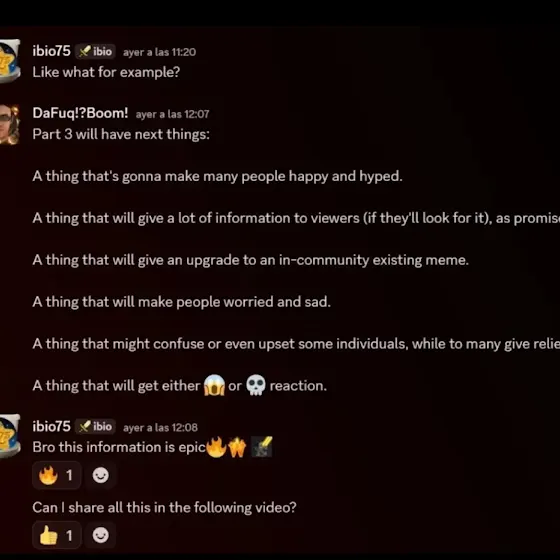The height and width of the screenshot is (560, 560).
Task: Click the ibio server tag at 12:08 message
Action: pos(95,426)
